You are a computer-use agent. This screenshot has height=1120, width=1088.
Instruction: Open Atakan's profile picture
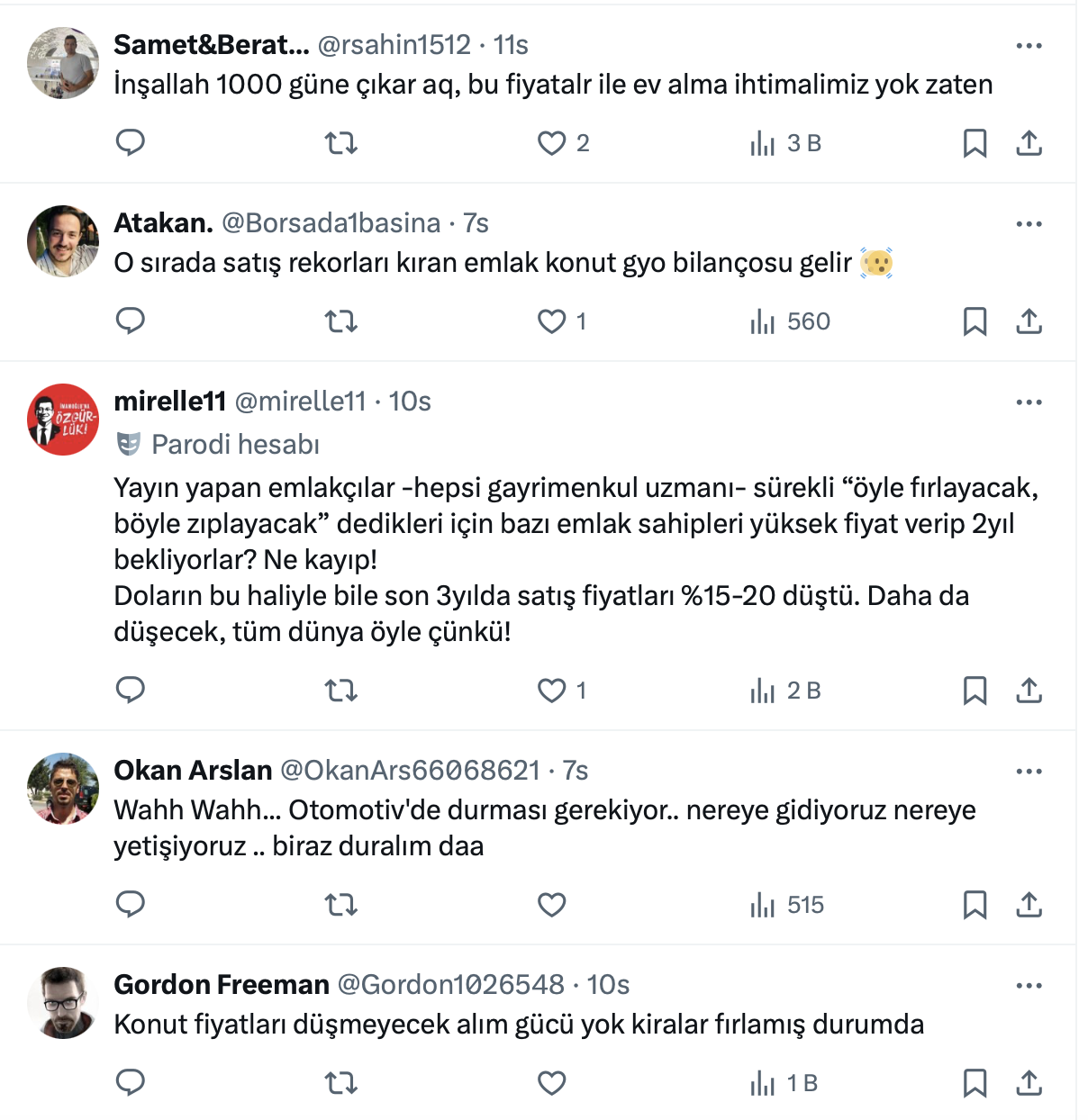63,241
